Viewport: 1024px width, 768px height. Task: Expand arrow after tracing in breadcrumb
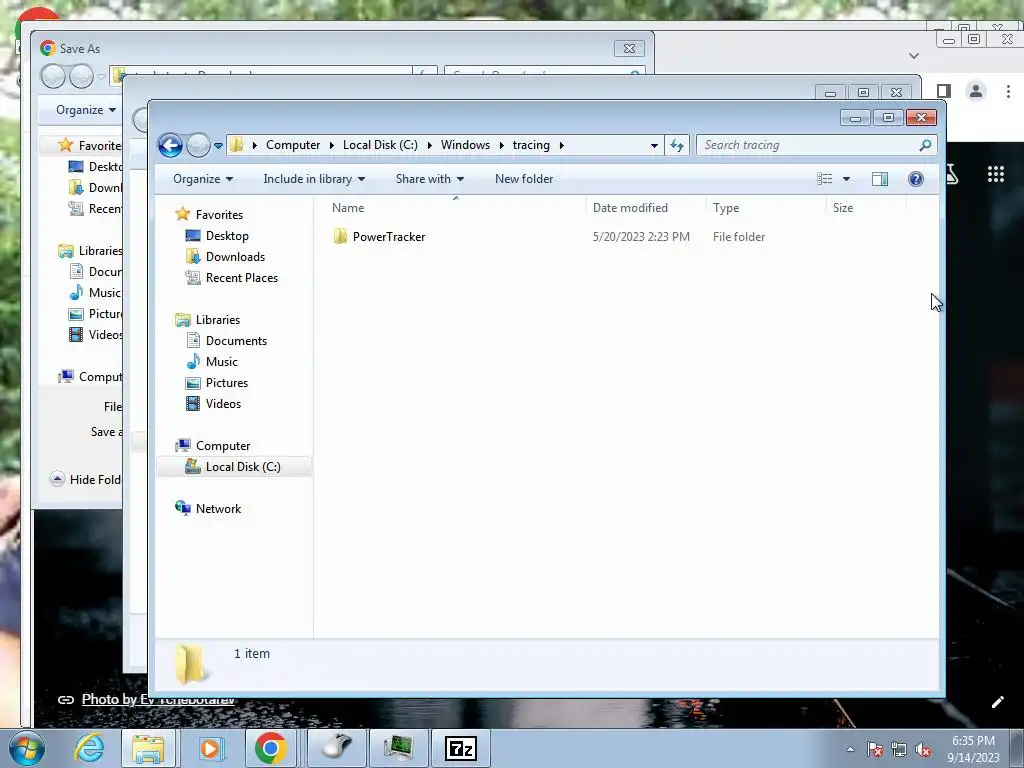[561, 145]
